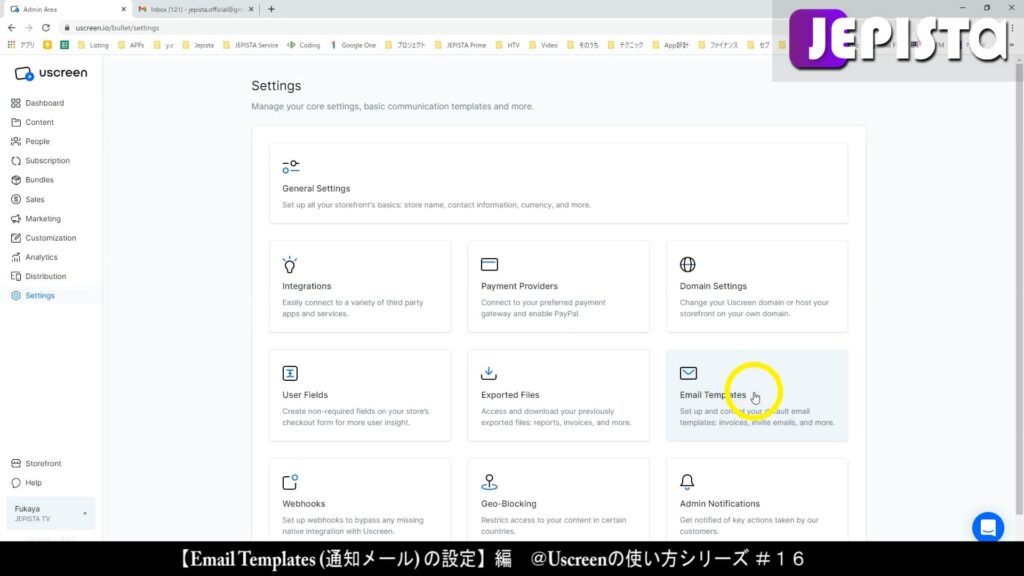
Task: Click the Subscription refresh icon in the sidebar
Action: click(16, 161)
